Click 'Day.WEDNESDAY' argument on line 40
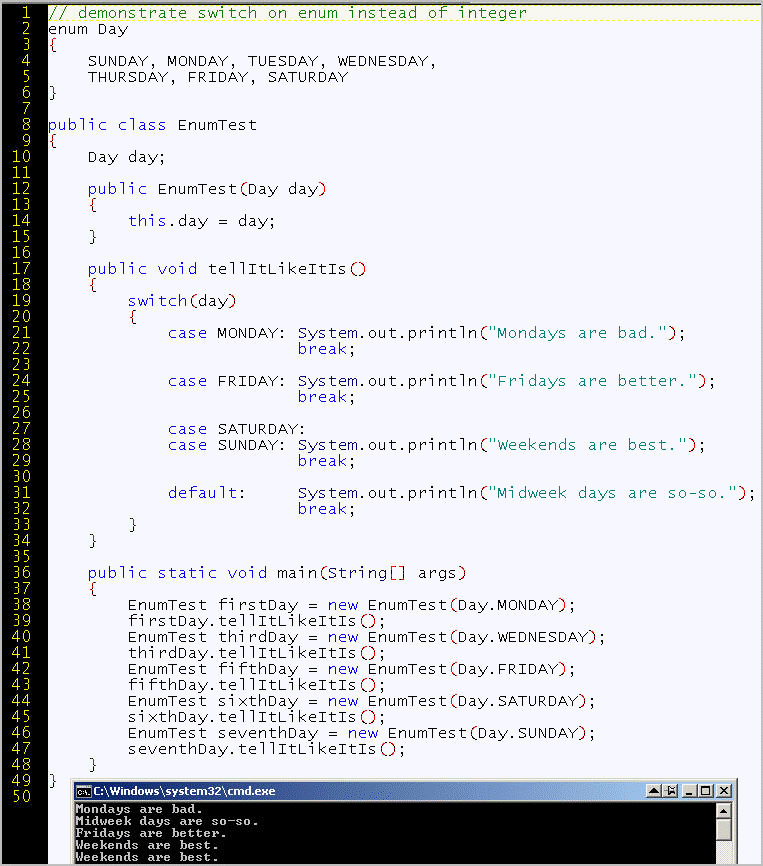Screen dimensions: 763x866 click(x=522, y=637)
